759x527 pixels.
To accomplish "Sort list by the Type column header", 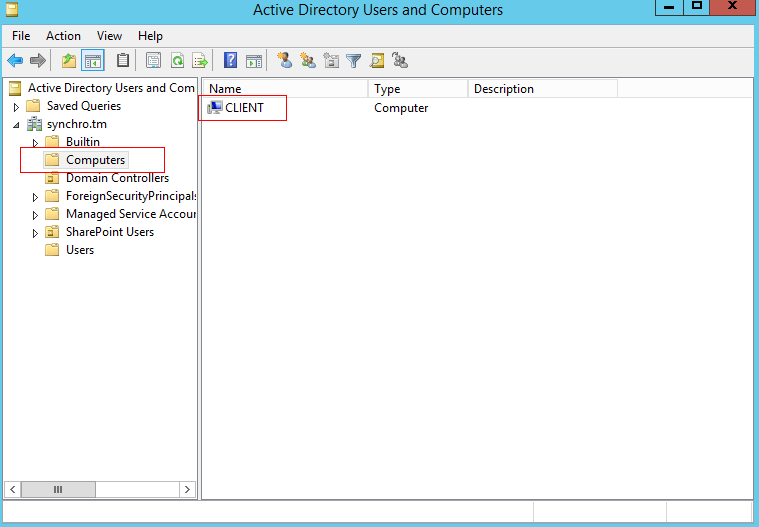I will [x=418, y=89].
